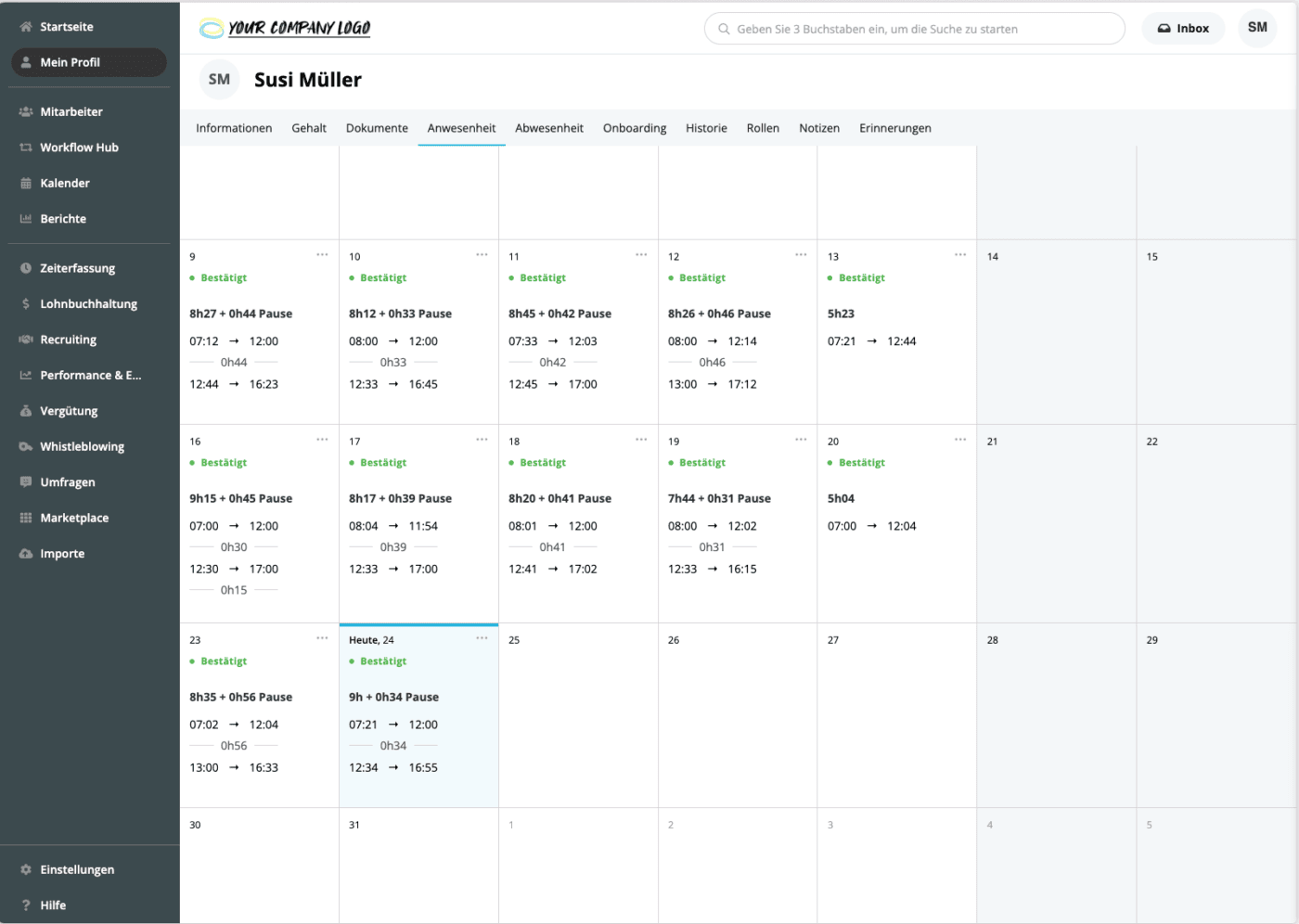Select the Gehalt tab
The width and height of the screenshot is (1299, 924).
pos(309,128)
